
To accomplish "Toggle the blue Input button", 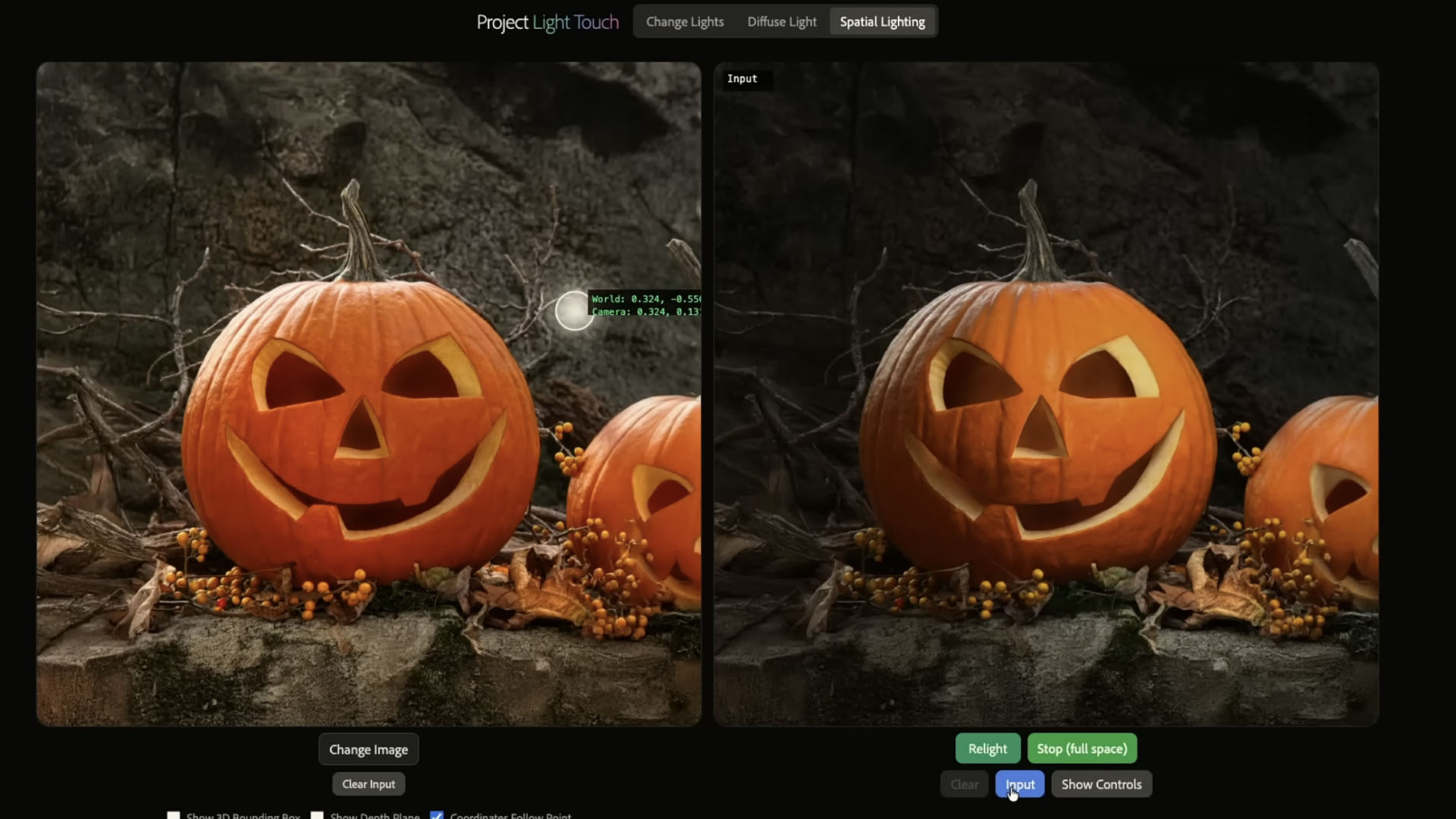I will tap(1020, 784).
